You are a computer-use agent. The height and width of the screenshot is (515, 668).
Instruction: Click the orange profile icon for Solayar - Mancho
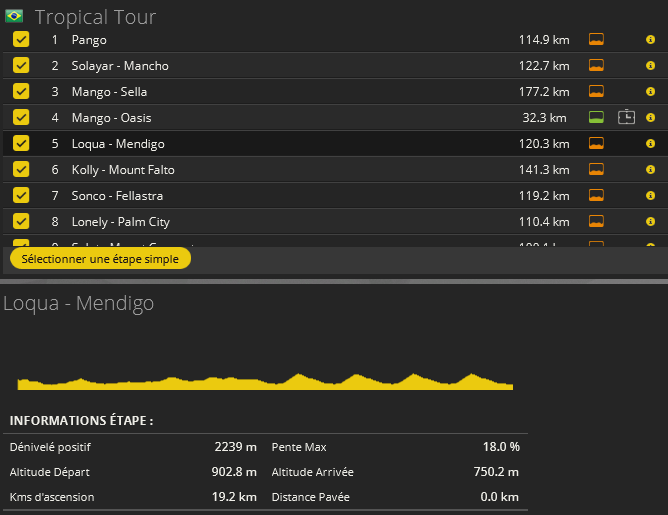tap(596, 66)
